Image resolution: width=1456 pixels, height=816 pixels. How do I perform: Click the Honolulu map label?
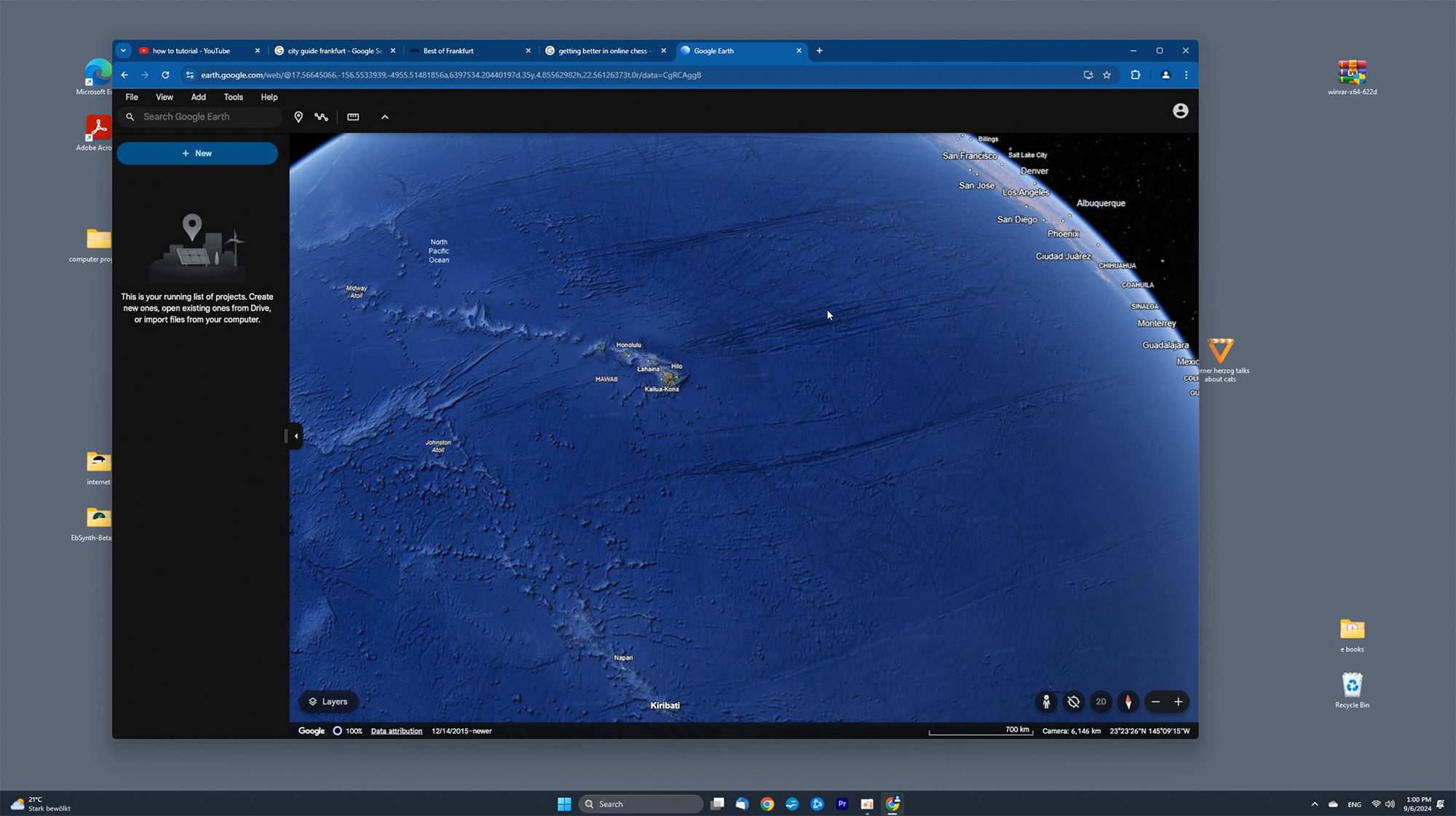[x=629, y=345]
